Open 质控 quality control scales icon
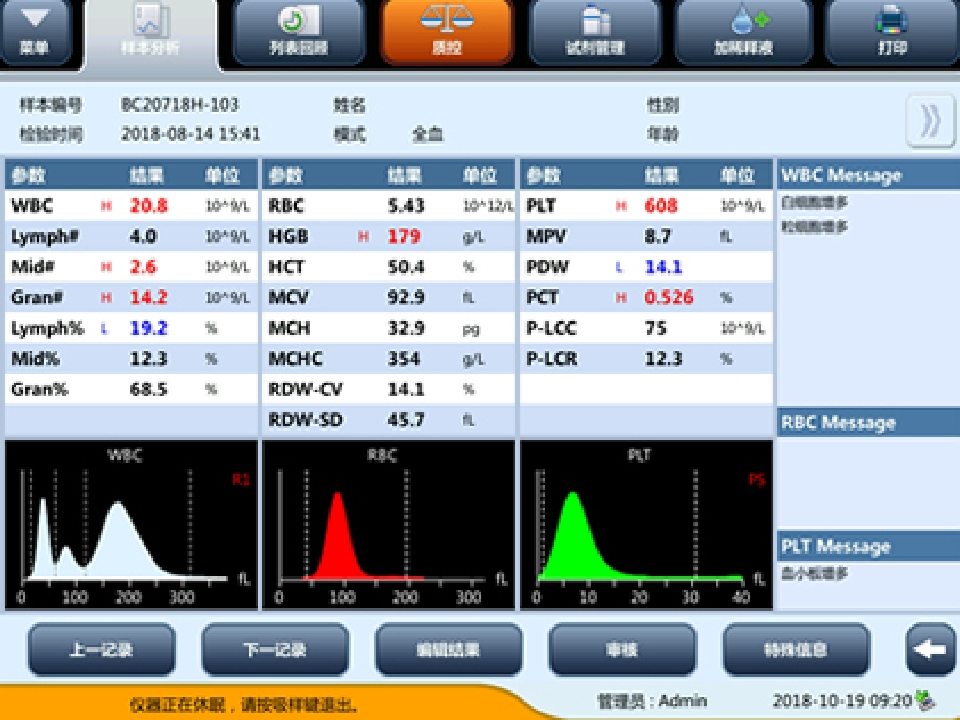The height and width of the screenshot is (720, 960). tap(445, 31)
